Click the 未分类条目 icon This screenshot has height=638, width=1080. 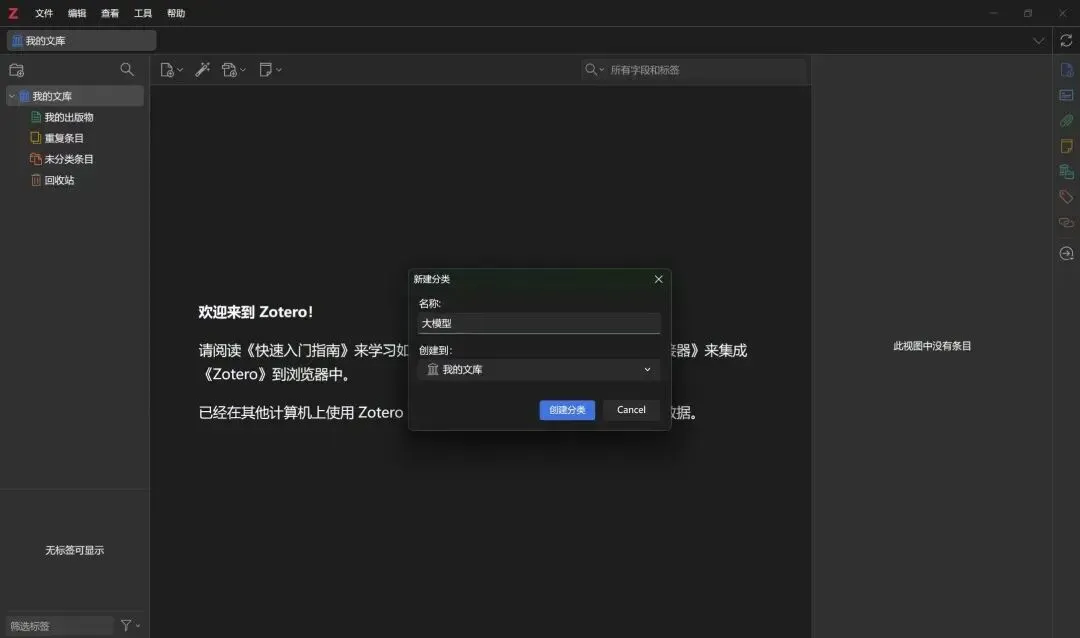coord(36,159)
